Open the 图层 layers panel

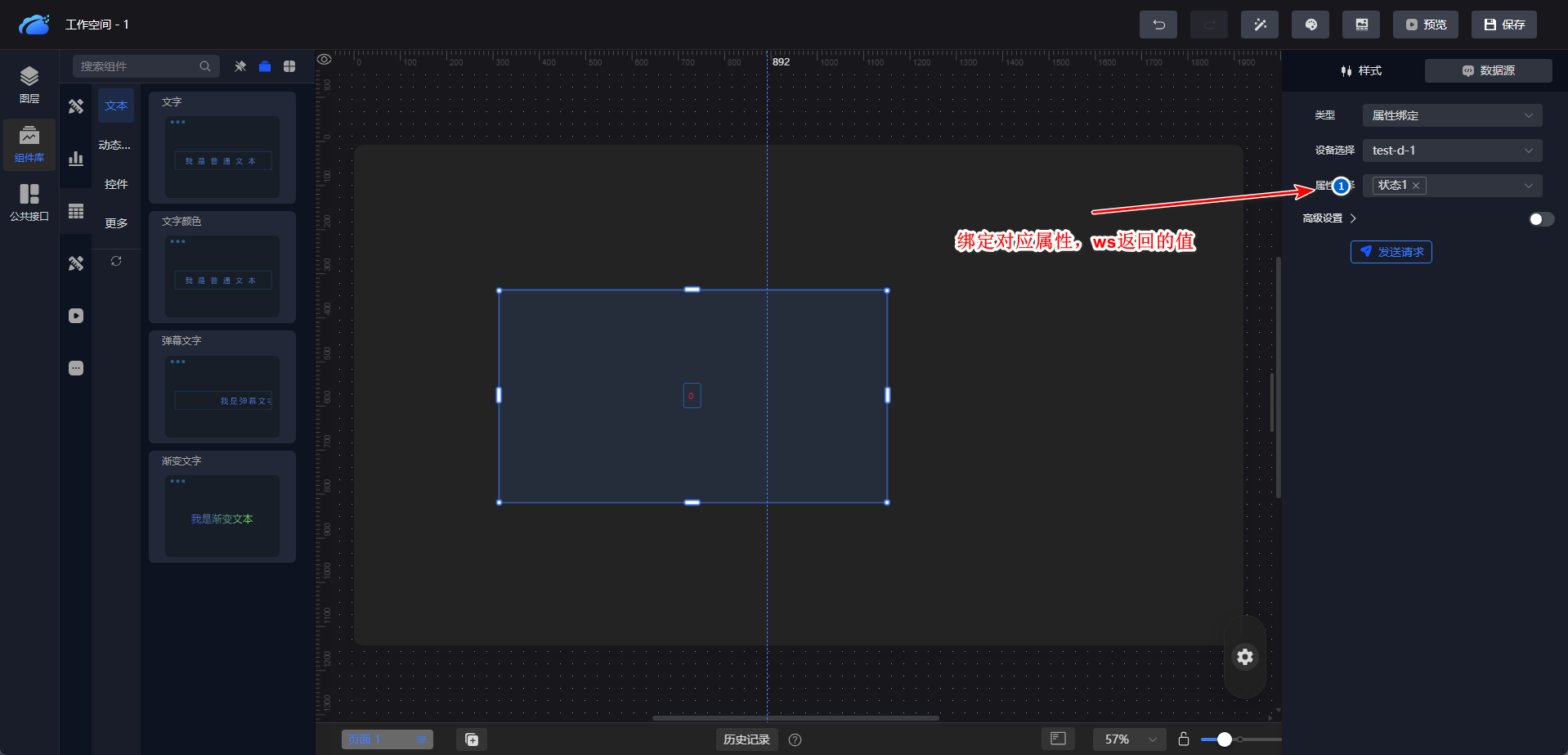point(29,84)
